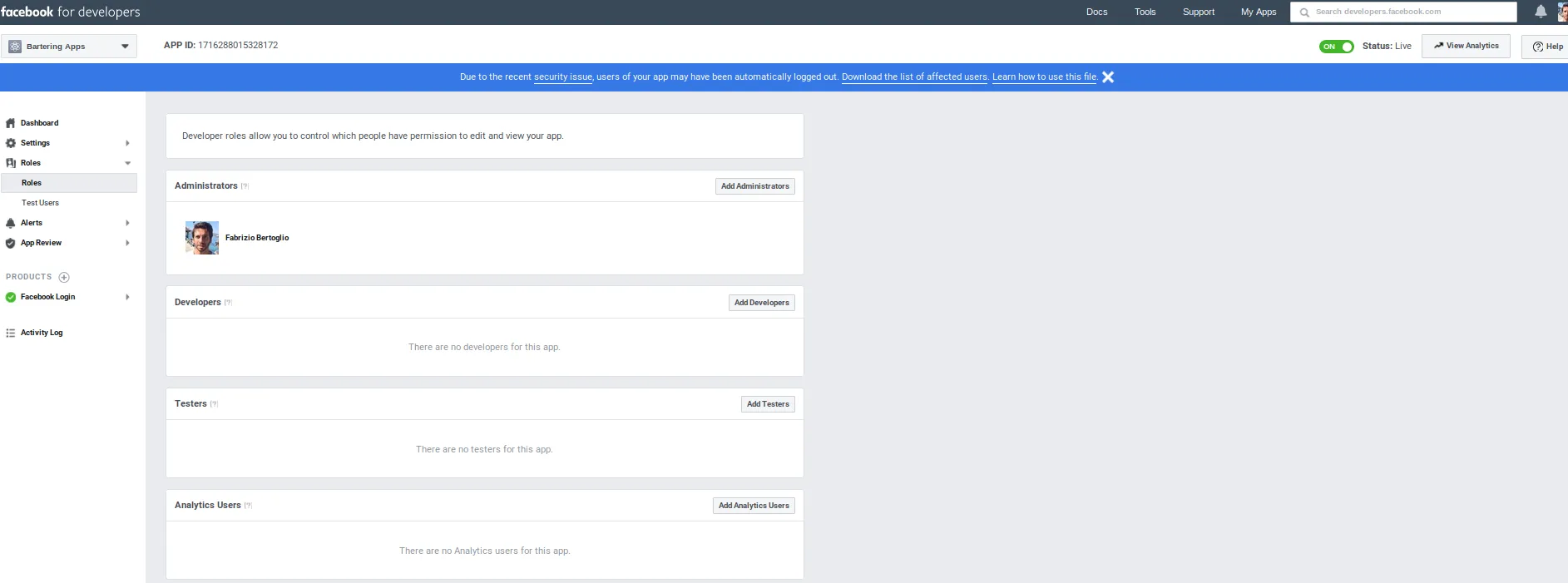This screenshot has width=1568, height=583.
Task: Dismiss the blue security notice banner
Action: coord(1108,77)
